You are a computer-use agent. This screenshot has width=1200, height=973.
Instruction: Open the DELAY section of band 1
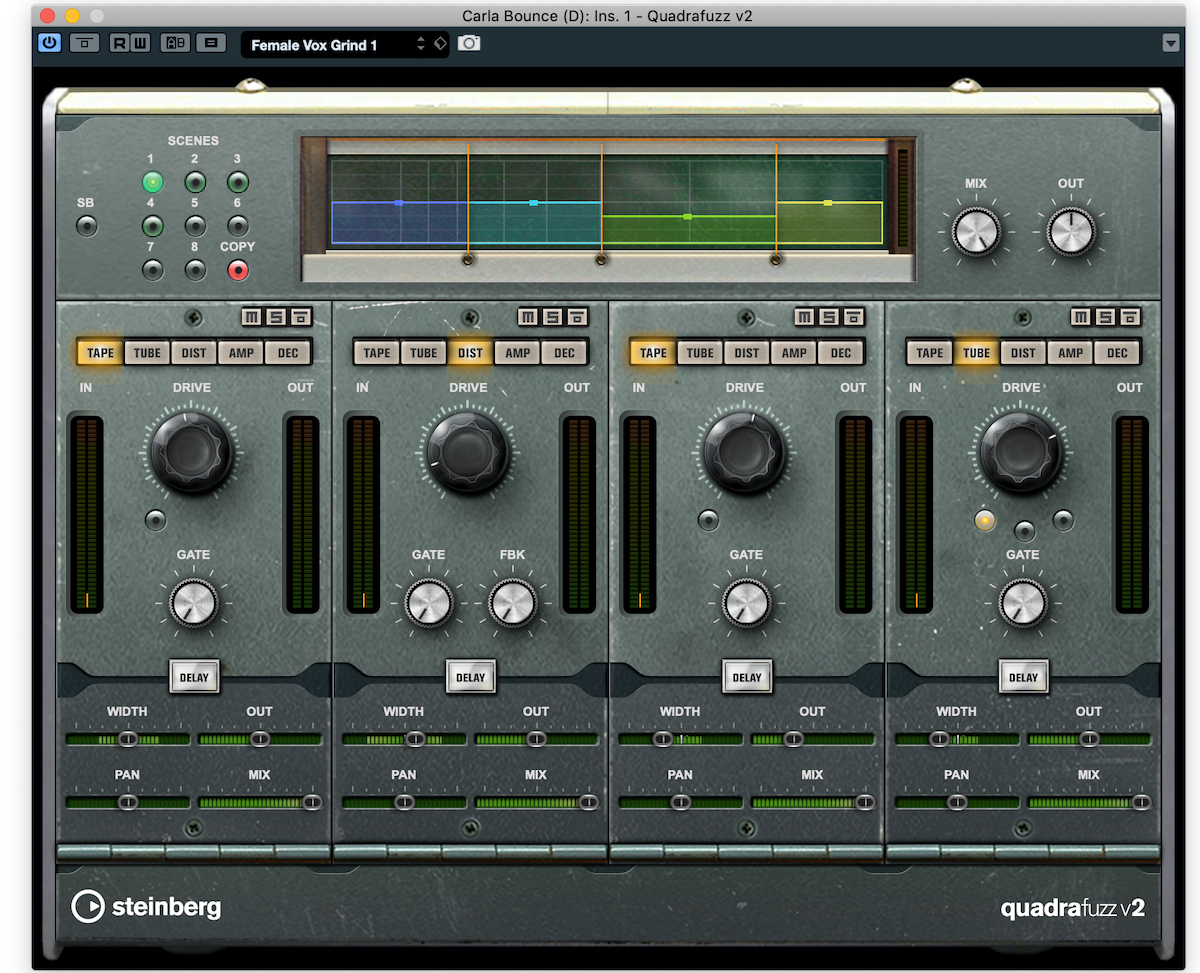[x=194, y=677]
